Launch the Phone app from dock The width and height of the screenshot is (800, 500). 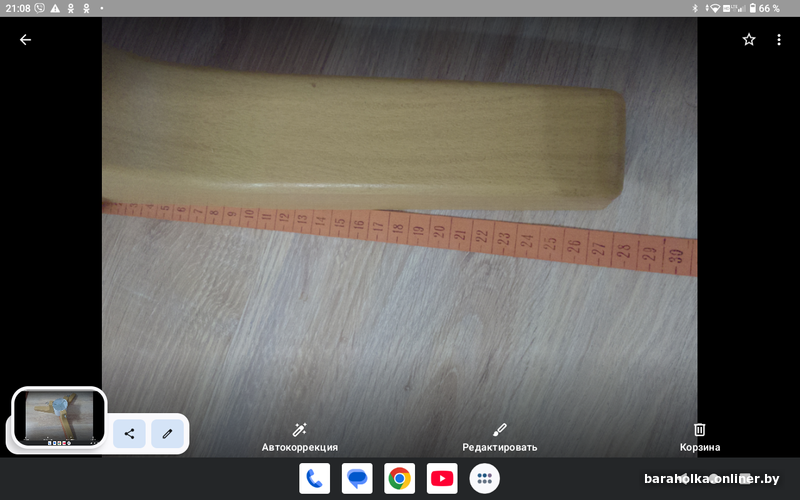click(314, 479)
